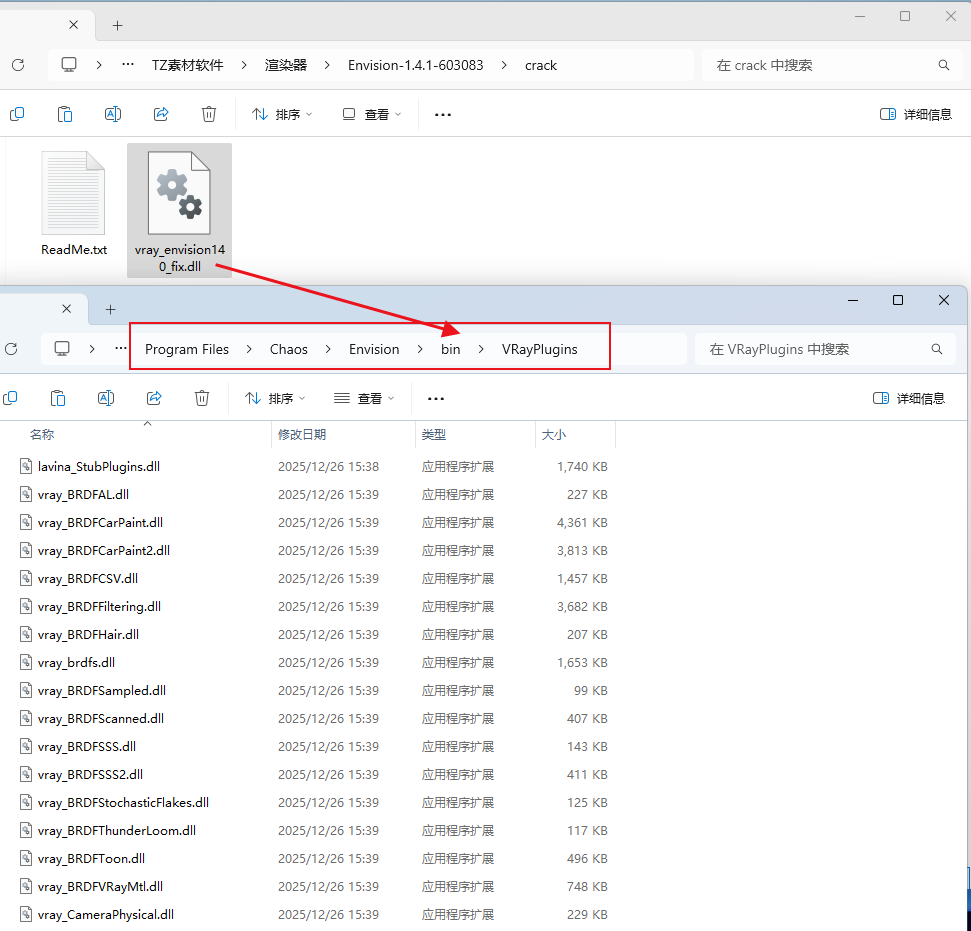Open the 排序 sort dropdown in crack window
This screenshot has width=971, height=931.
(282, 114)
